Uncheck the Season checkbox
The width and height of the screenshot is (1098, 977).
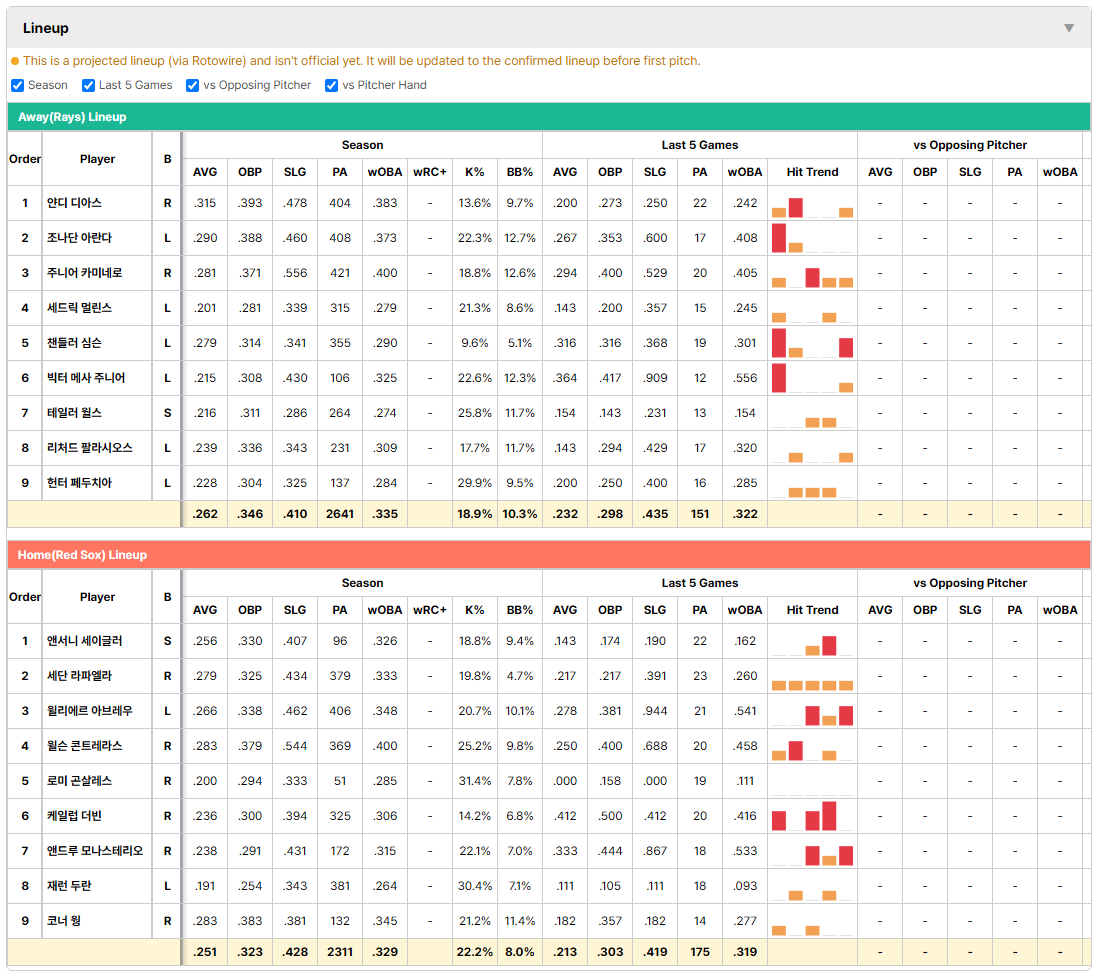(18, 85)
